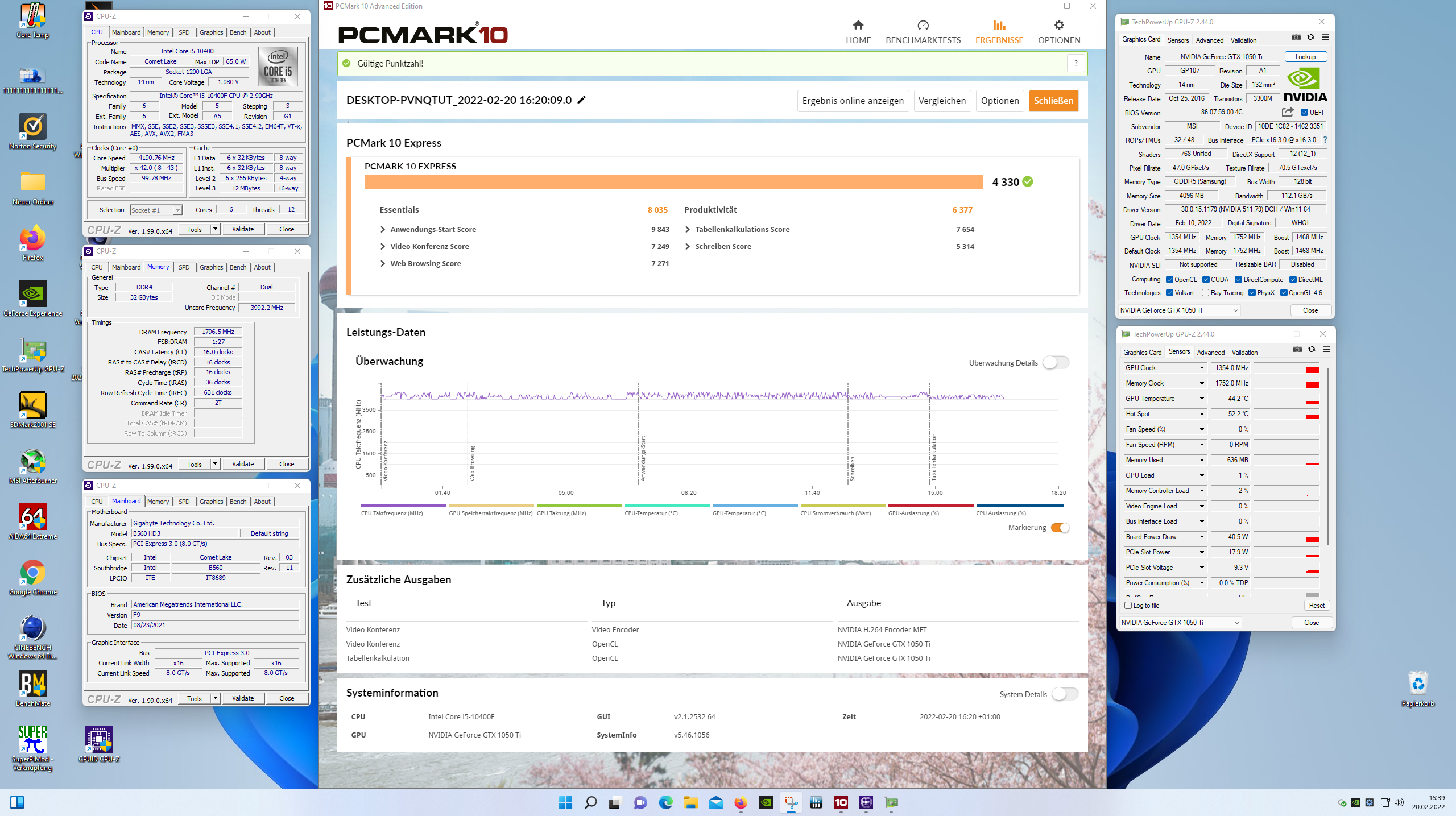Open Sensors tab in upper GPU-Z window
This screenshot has width=1456, height=816.
click(1178, 40)
